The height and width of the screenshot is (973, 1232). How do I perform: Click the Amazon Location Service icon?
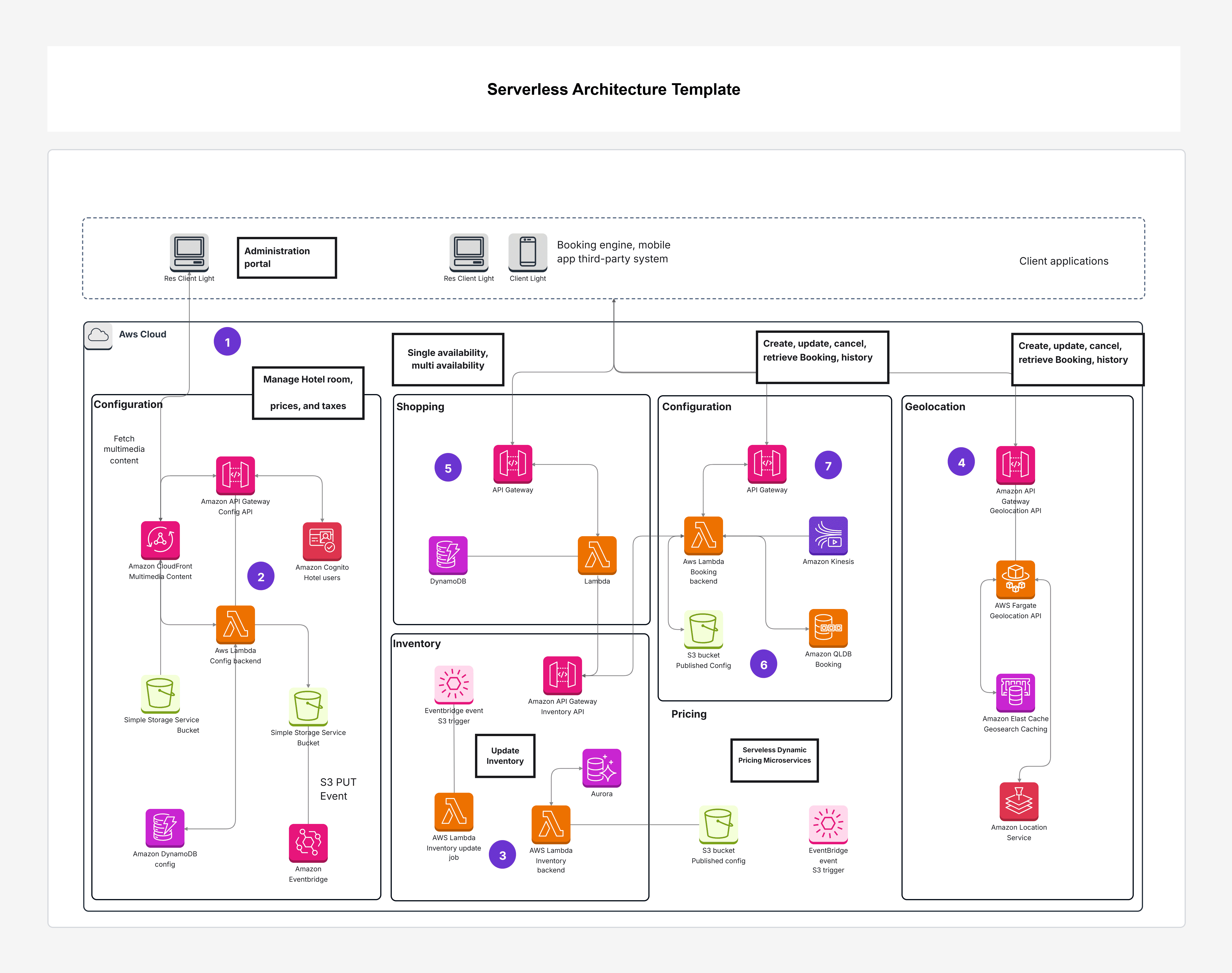1018,802
